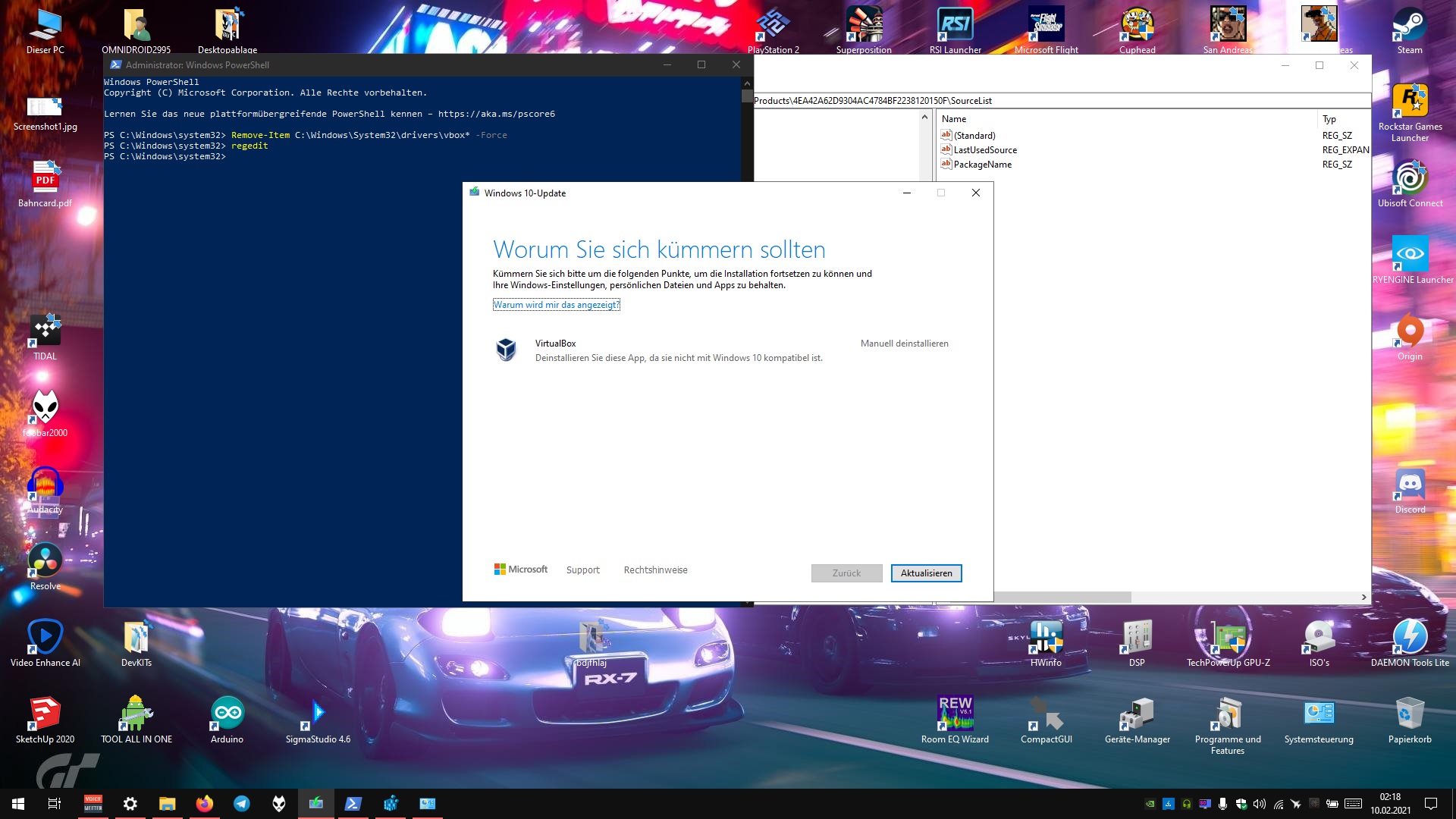Expand LastUsedSource registry value
The height and width of the screenshot is (819, 1456).
[x=984, y=149]
